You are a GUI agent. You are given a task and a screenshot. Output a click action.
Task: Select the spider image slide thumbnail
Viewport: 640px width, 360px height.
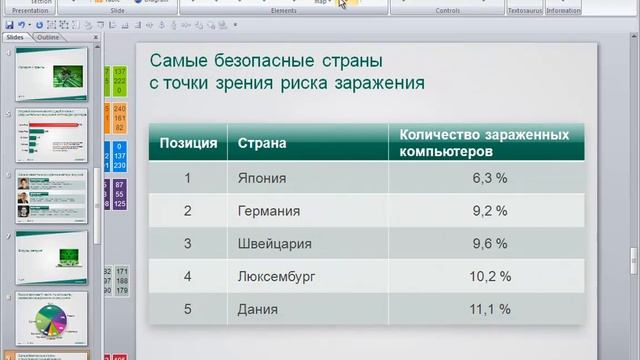(51, 74)
